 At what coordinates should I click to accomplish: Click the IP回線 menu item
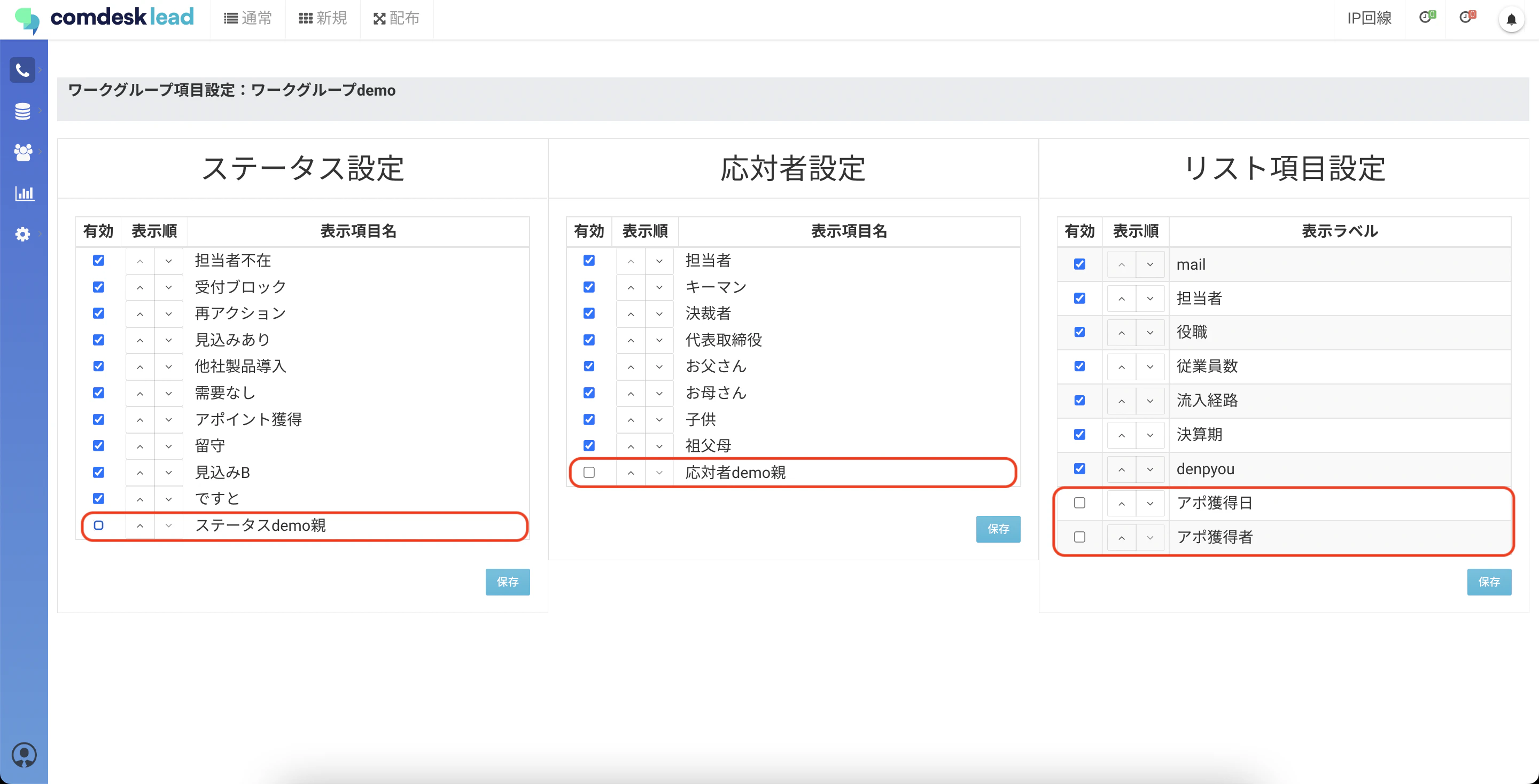tap(1369, 19)
